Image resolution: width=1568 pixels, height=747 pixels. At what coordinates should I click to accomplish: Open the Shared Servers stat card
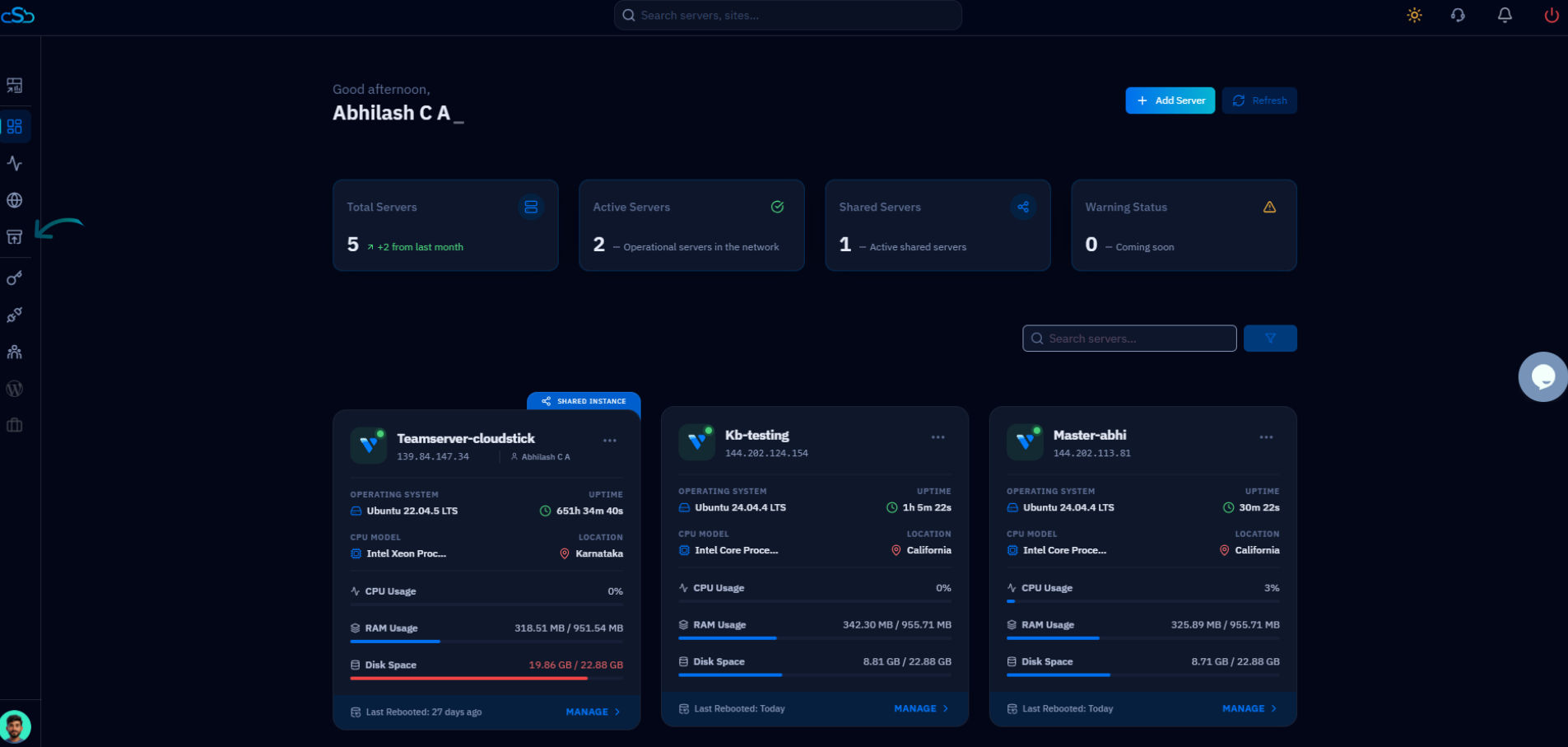pyautogui.click(x=938, y=225)
